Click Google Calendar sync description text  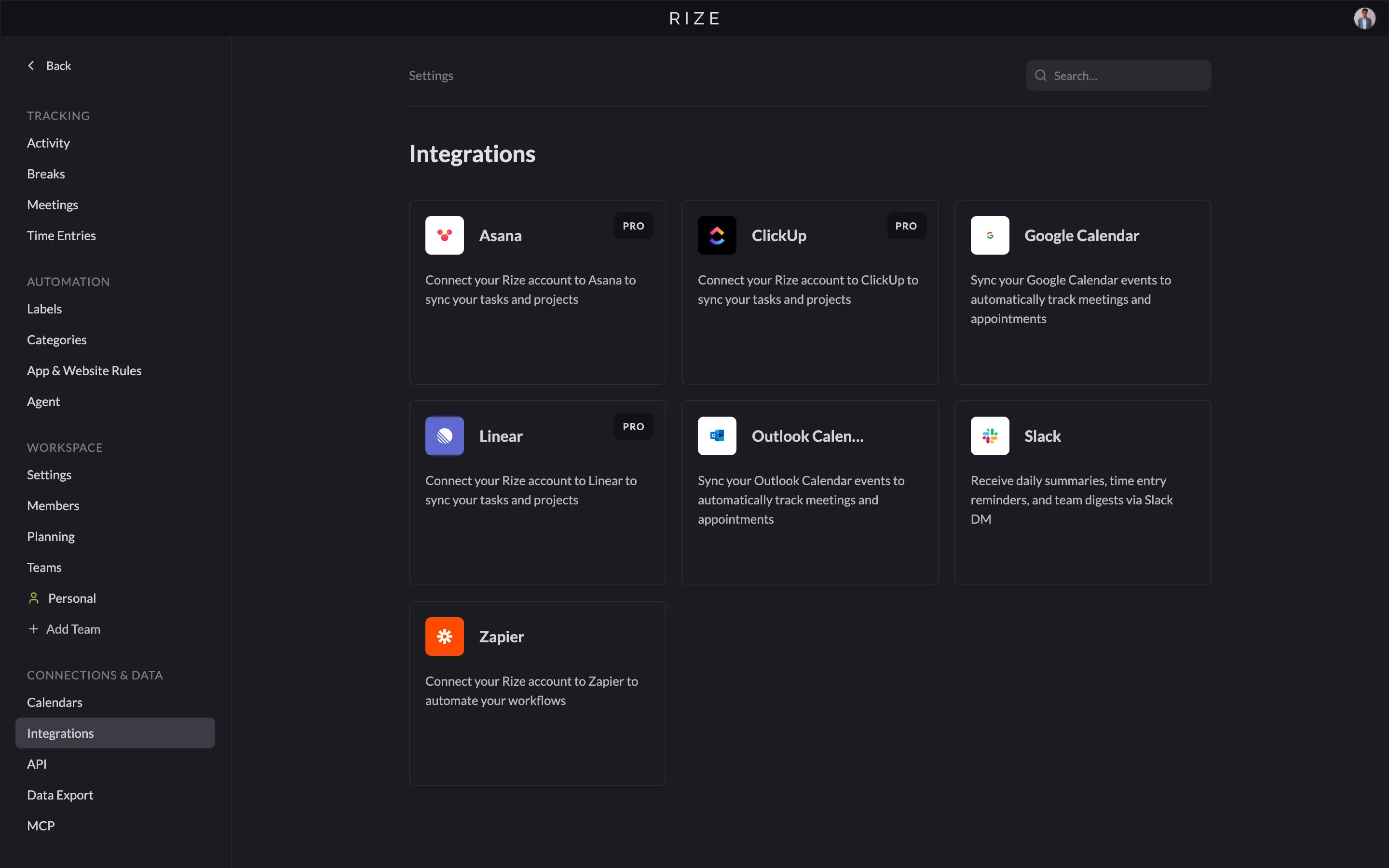(1071, 299)
